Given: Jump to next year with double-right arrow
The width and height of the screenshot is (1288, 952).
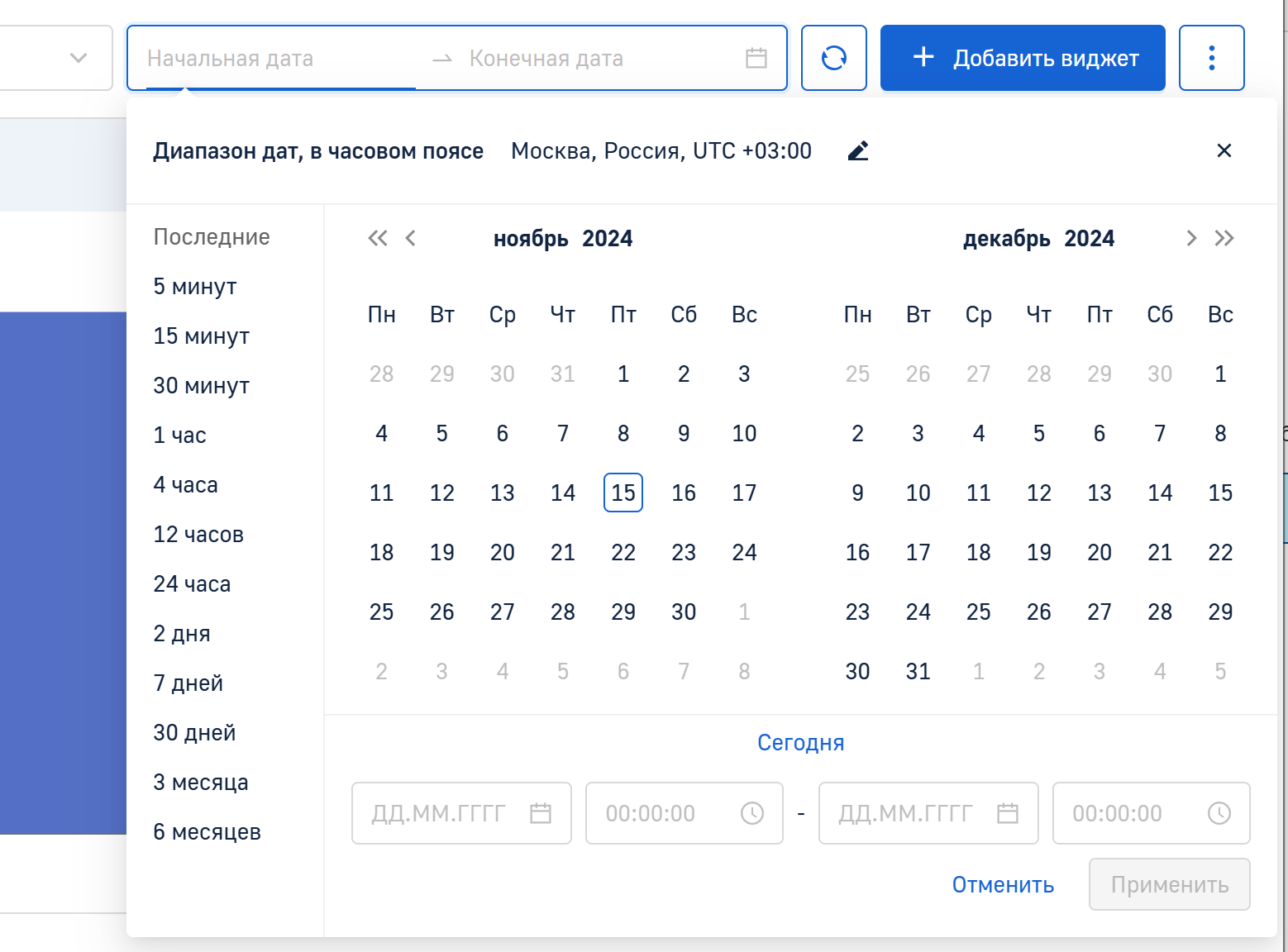Looking at the screenshot, I should tap(1224, 239).
